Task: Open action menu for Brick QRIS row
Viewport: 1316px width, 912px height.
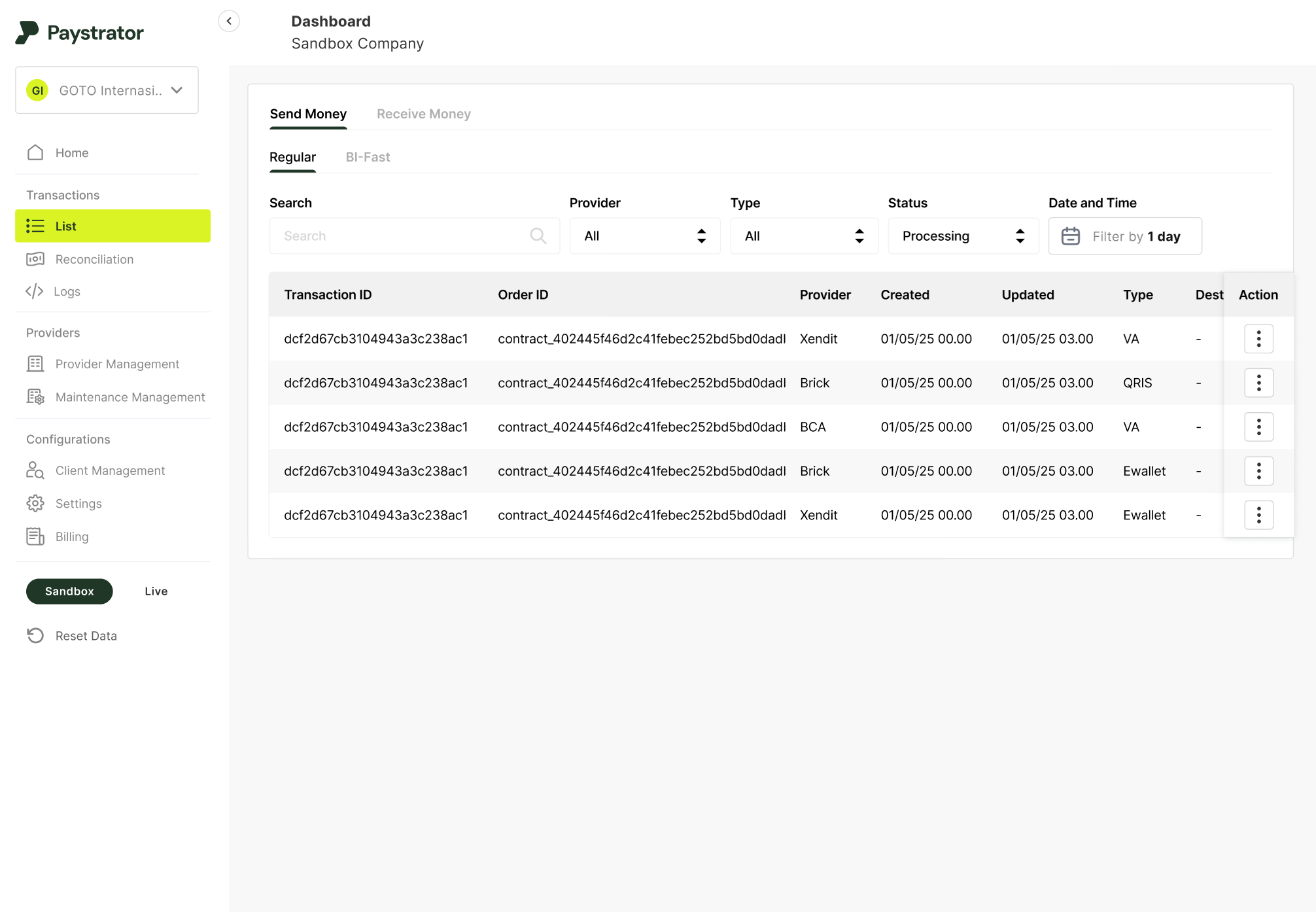Action: [1258, 383]
